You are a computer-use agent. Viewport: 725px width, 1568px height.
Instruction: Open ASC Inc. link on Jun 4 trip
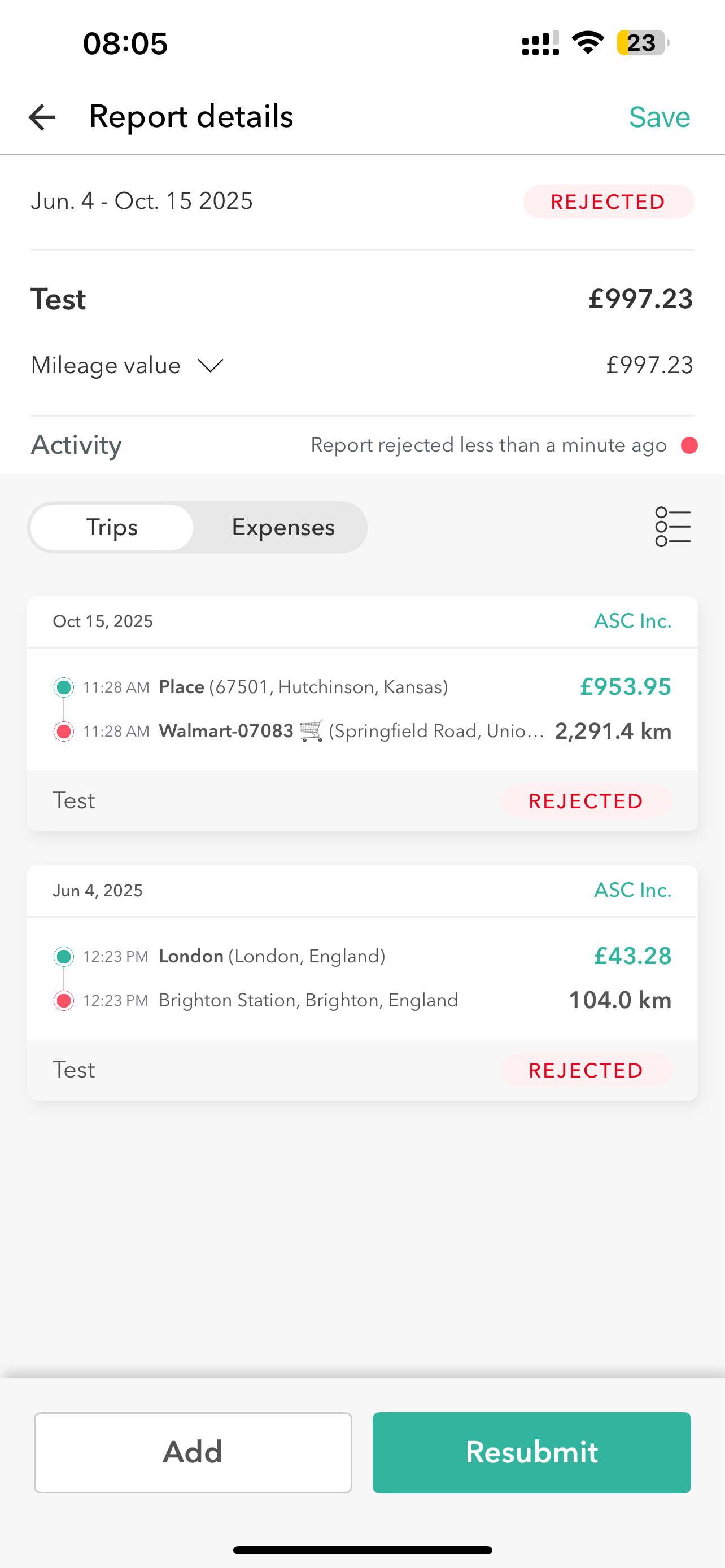tap(632, 890)
